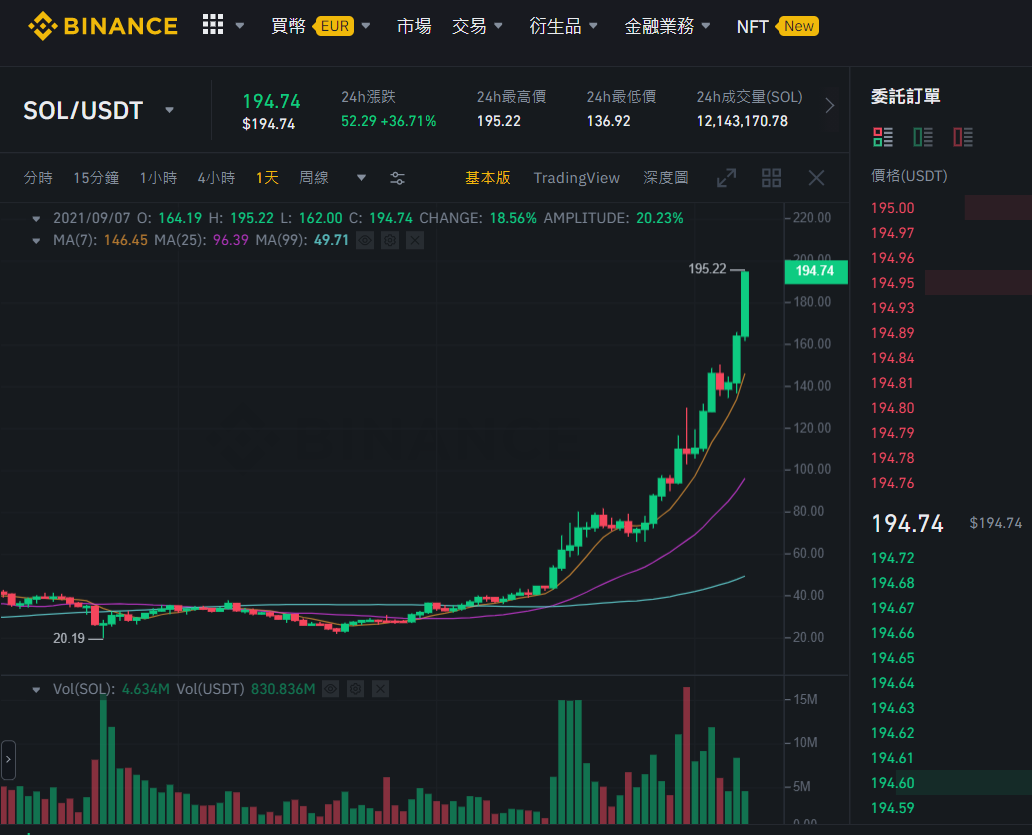
Task: Open MA indicator settings gear
Action: tap(390, 241)
